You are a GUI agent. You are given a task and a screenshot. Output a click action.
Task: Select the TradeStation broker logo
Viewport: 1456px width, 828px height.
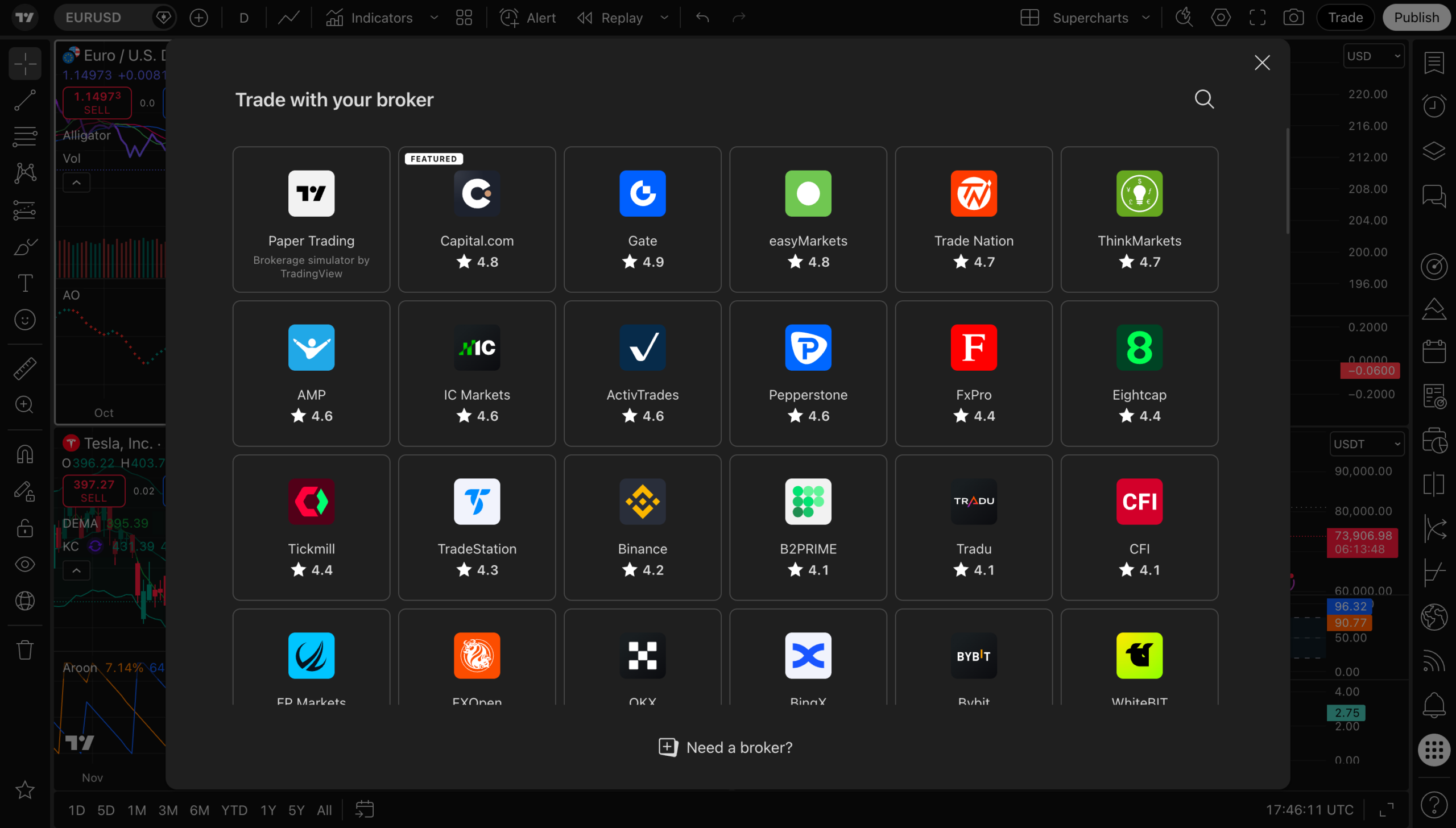[477, 502]
